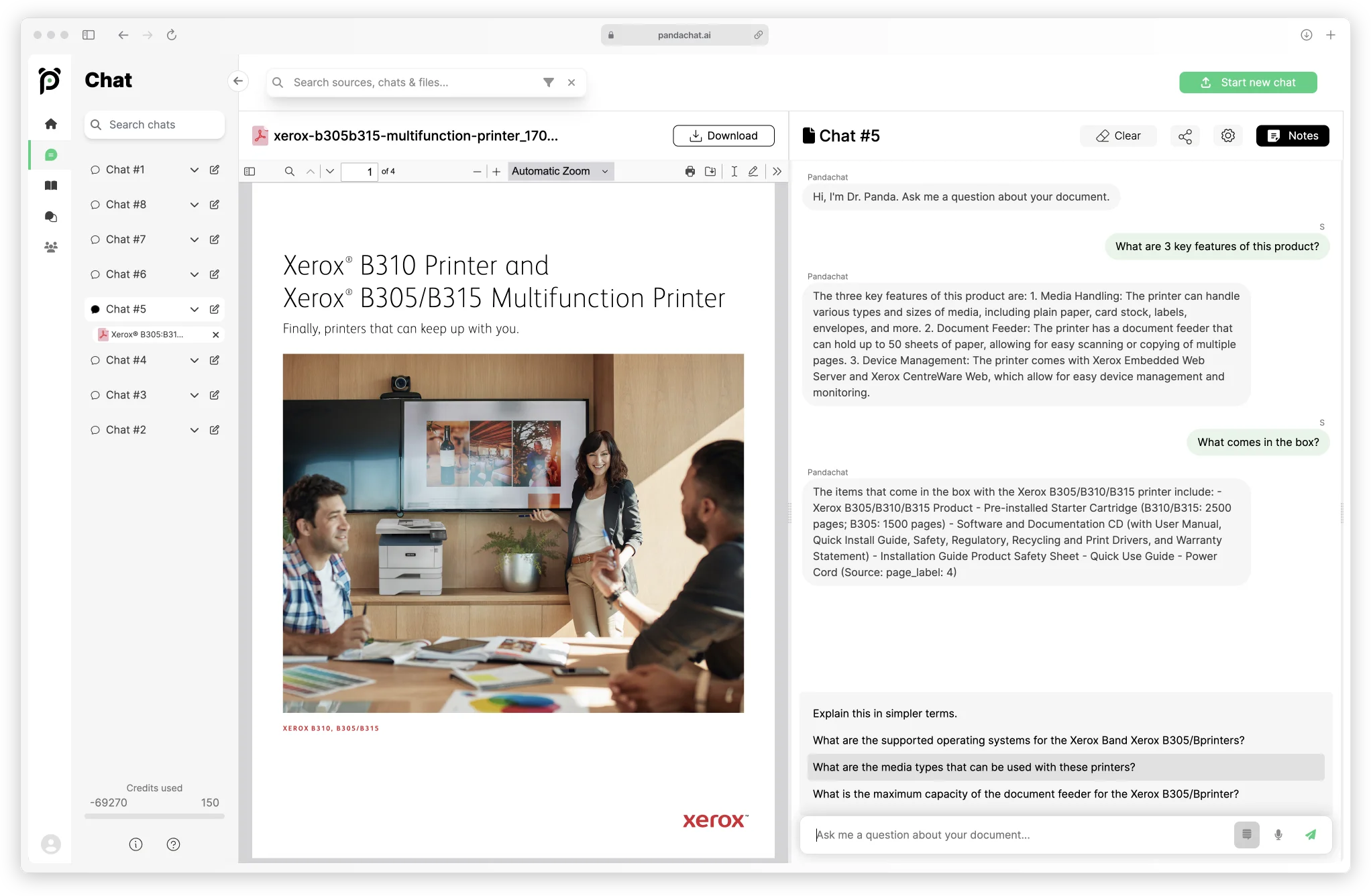Open Chat #7 in the chat list
The height and width of the screenshot is (896, 1371).
click(x=126, y=239)
